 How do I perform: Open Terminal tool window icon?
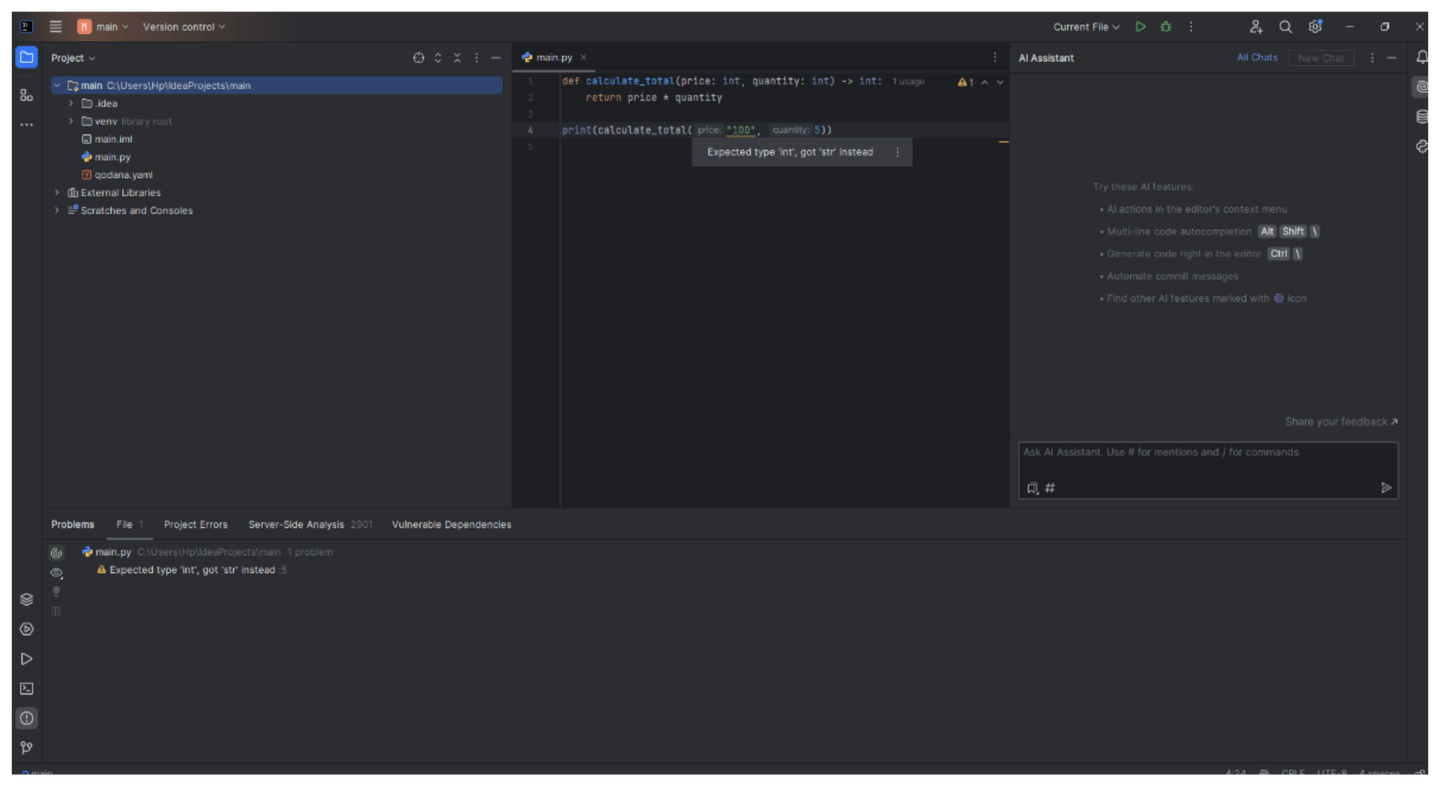click(27, 689)
